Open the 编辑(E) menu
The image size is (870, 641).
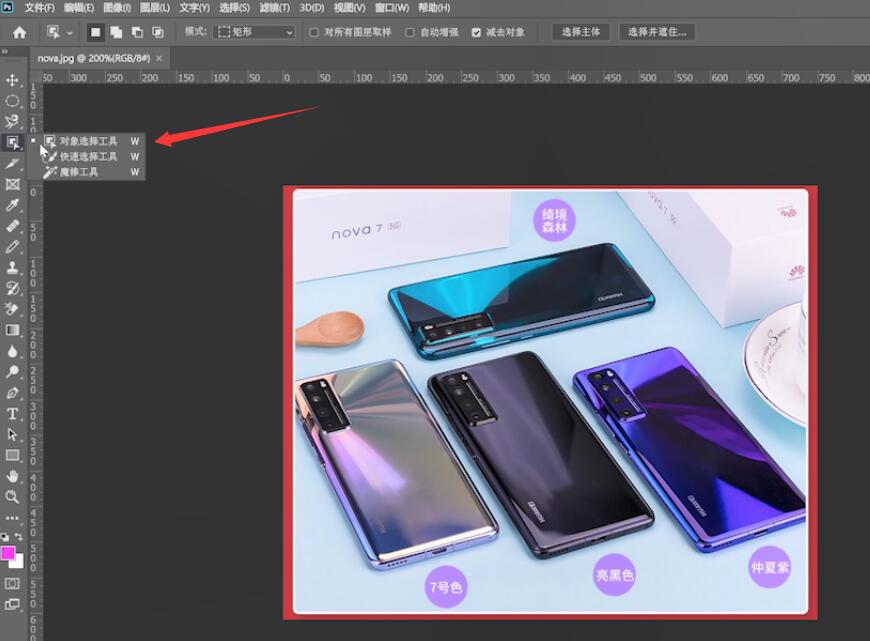(79, 8)
